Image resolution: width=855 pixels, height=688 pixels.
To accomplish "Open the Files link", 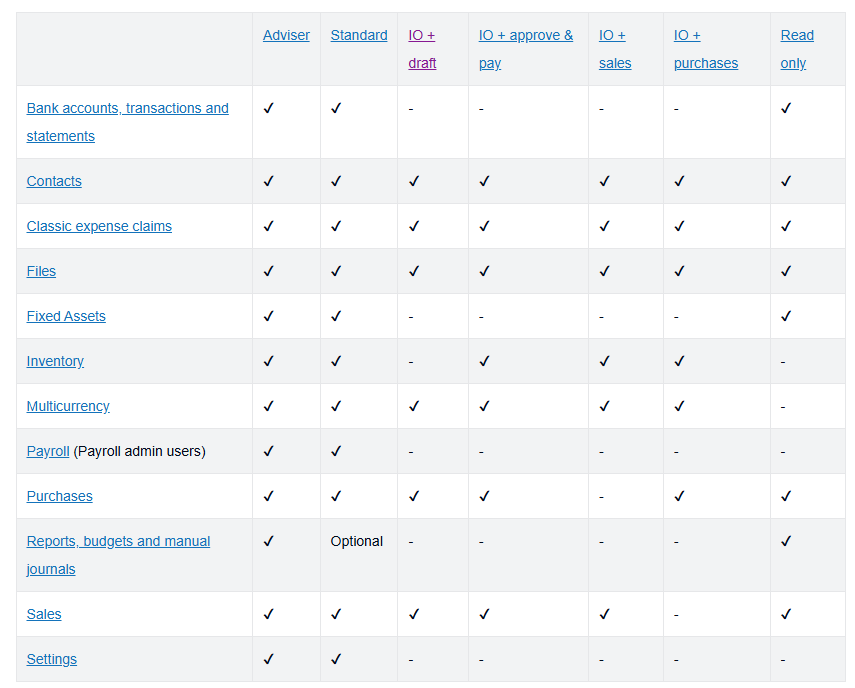I will (x=41, y=271).
